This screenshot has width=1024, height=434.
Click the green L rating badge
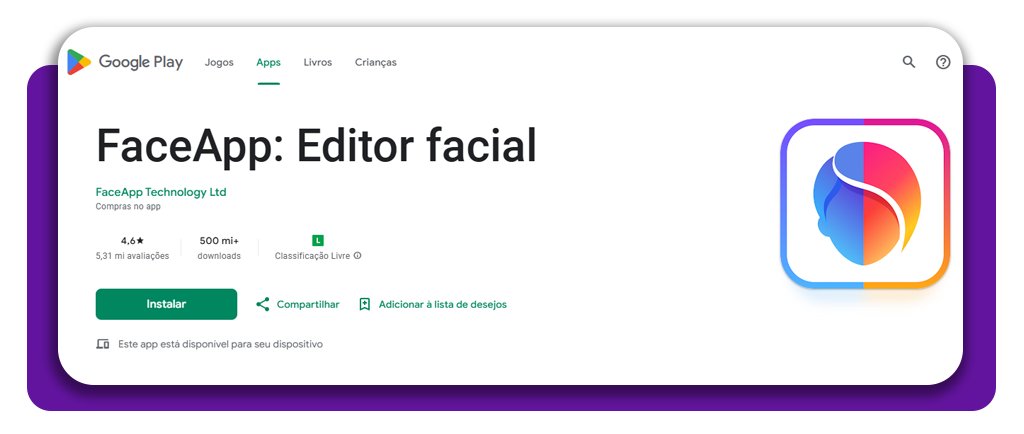[x=318, y=241]
